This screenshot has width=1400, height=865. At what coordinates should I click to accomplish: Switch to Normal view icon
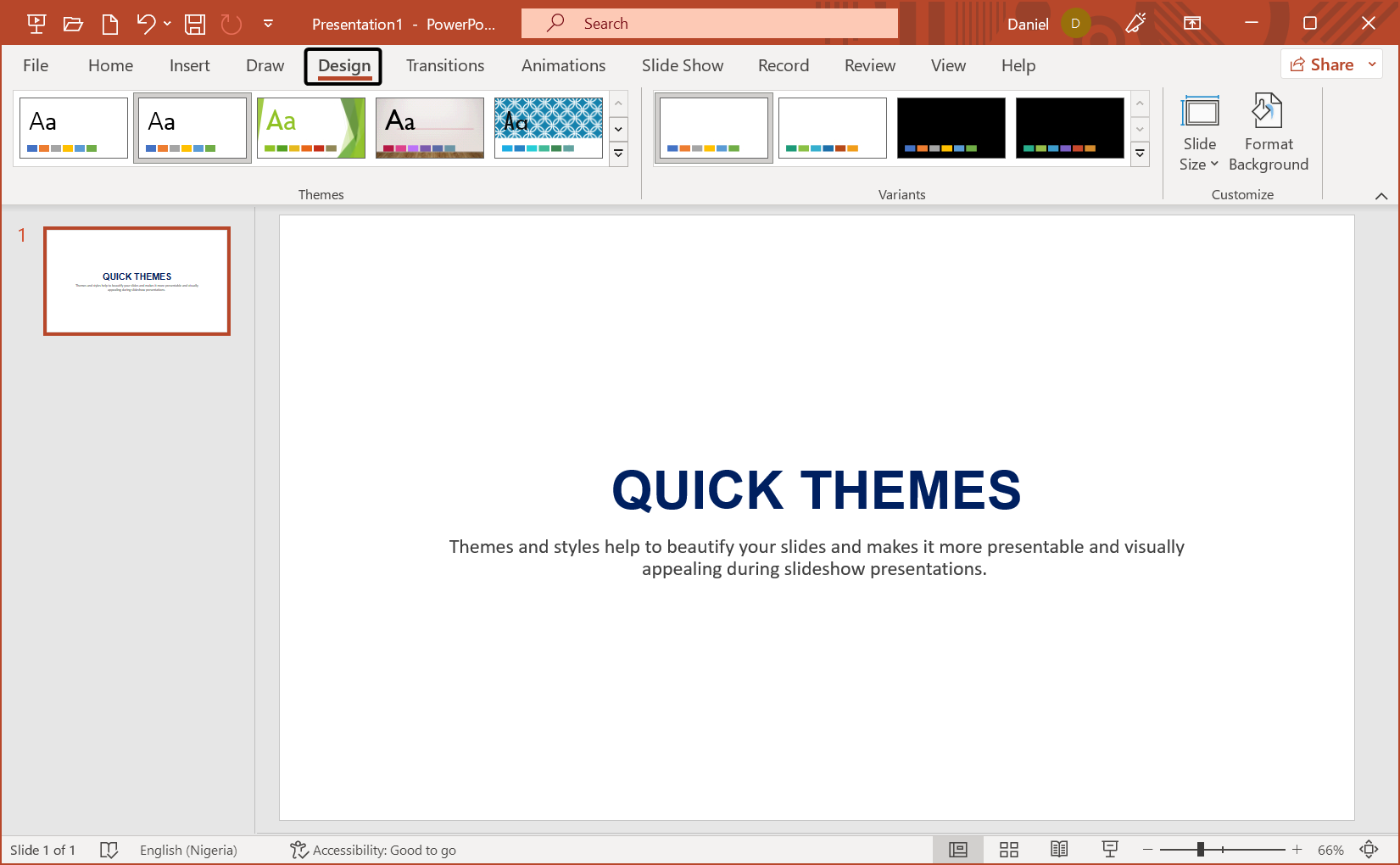pyautogui.click(x=957, y=849)
